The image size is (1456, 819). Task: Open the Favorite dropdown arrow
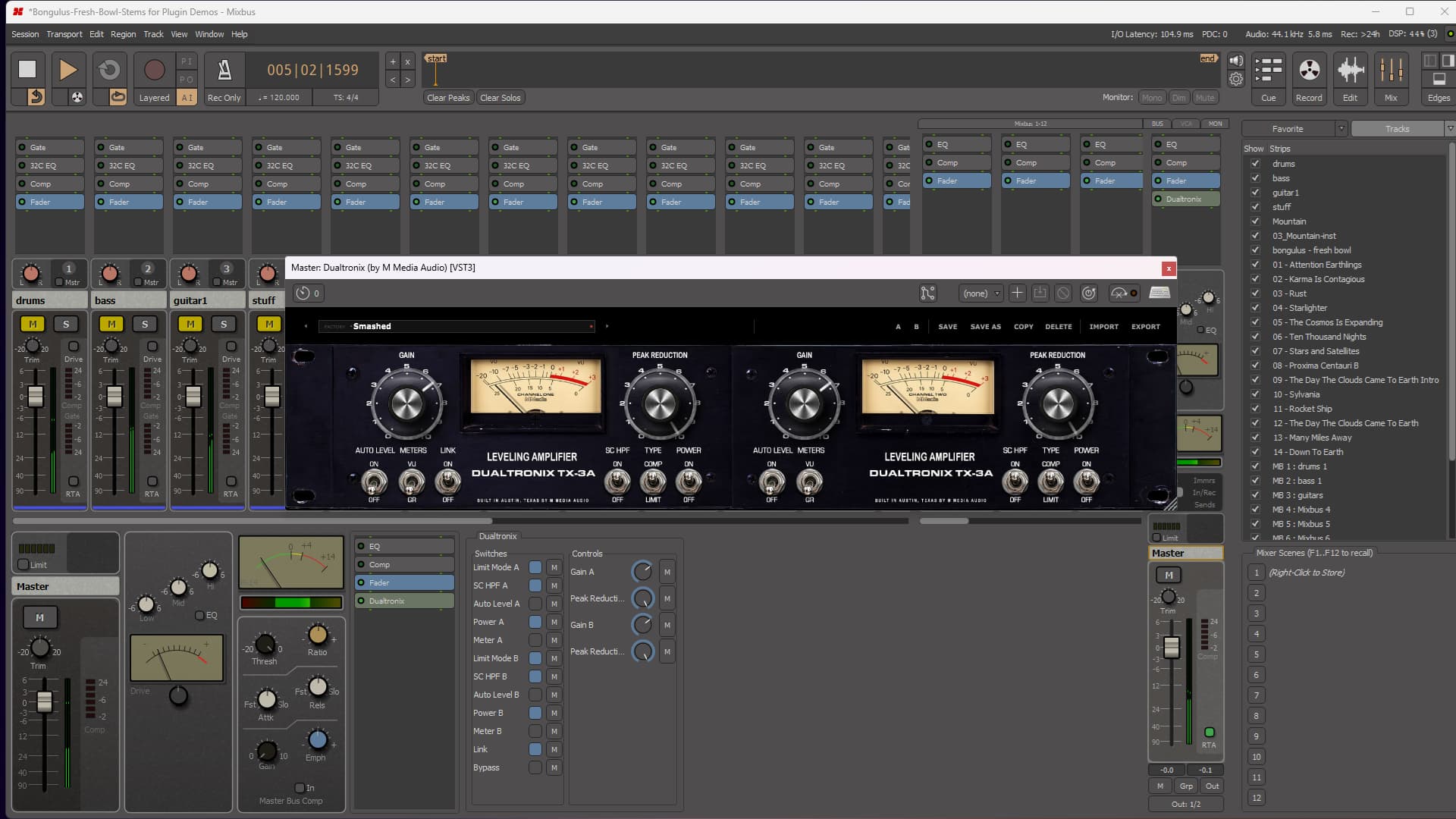pyautogui.click(x=1341, y=129)
